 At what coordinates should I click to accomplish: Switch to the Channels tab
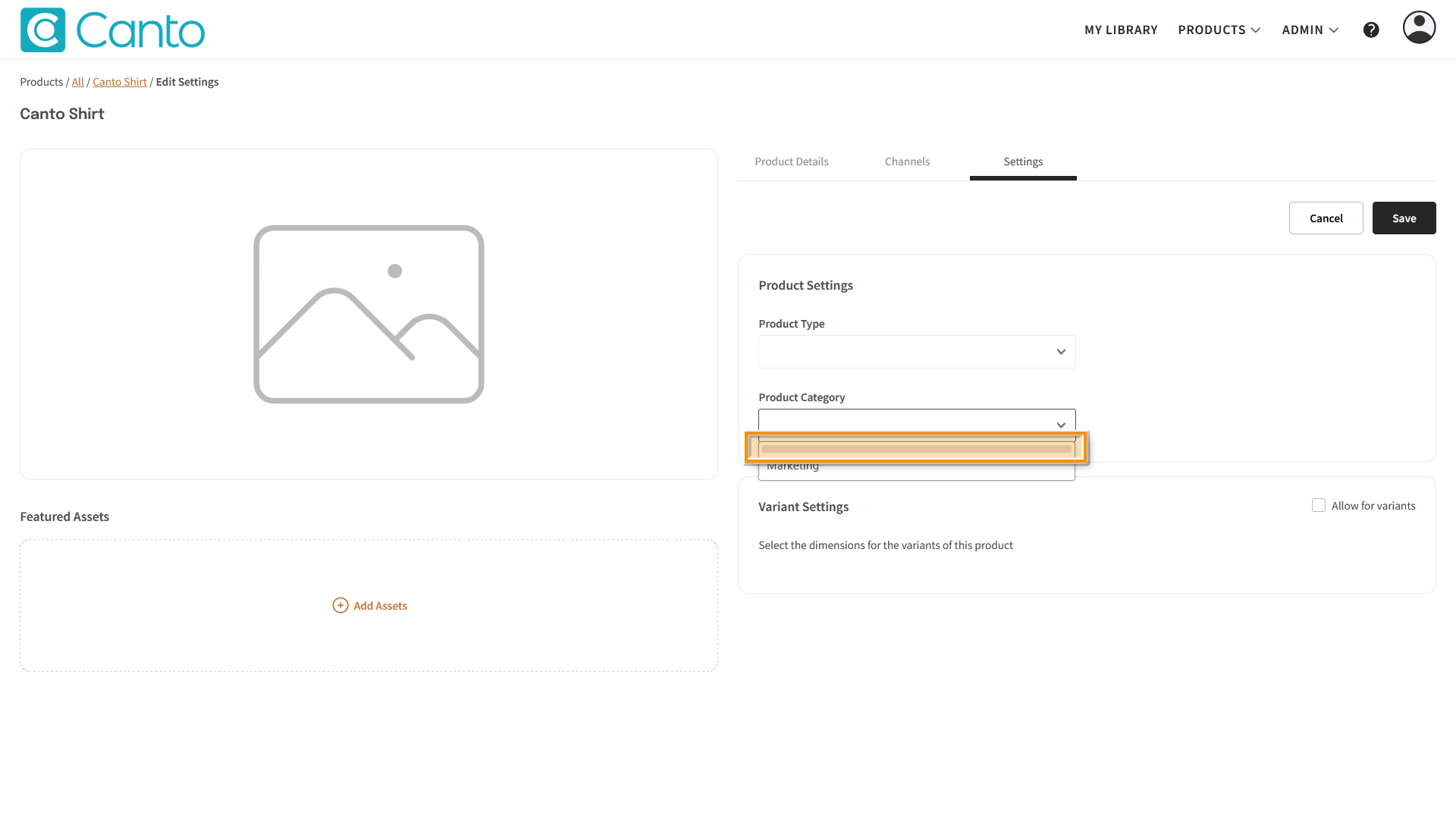pyautogui.click(x=907, y=162)
